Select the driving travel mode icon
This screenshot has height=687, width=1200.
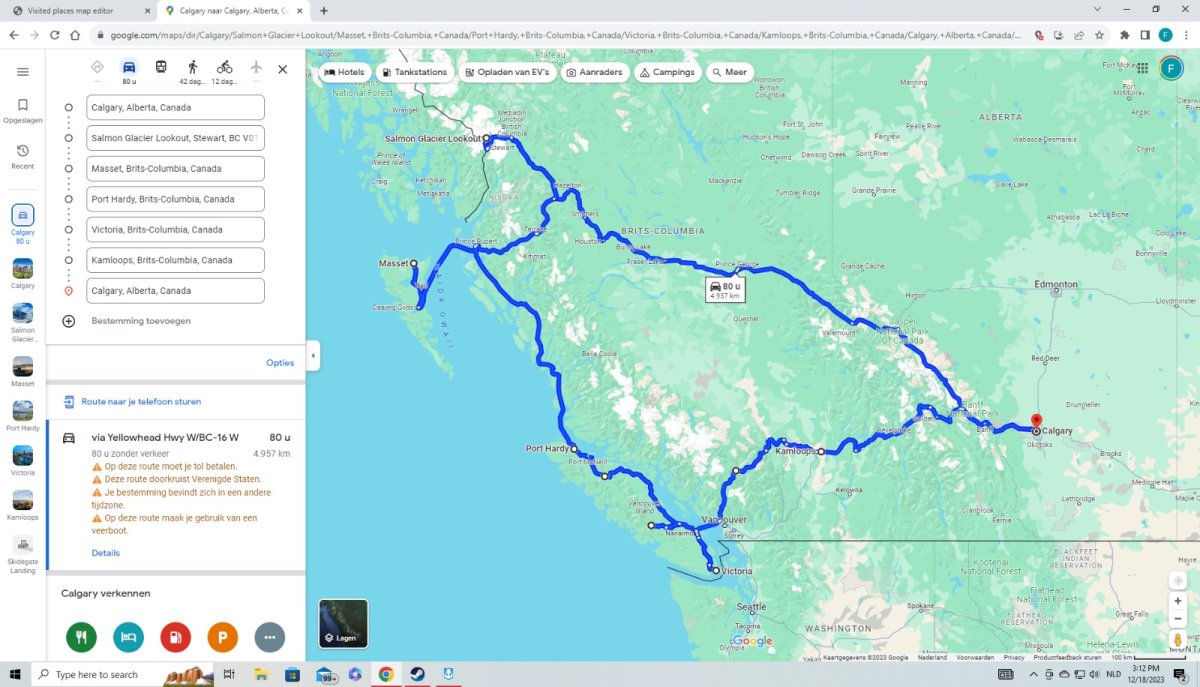click(129, 68)
